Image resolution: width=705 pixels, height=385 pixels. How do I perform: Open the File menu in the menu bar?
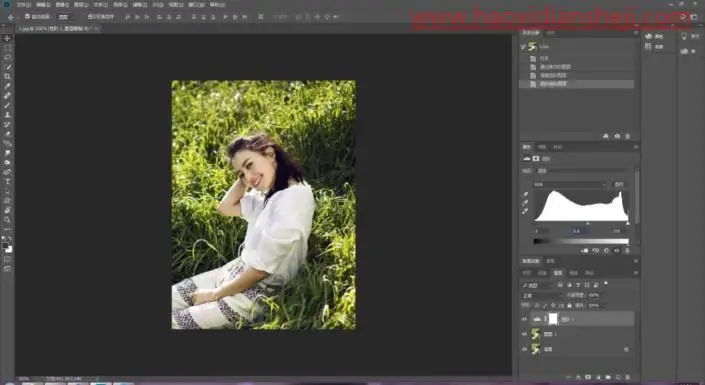pos(24,4)
